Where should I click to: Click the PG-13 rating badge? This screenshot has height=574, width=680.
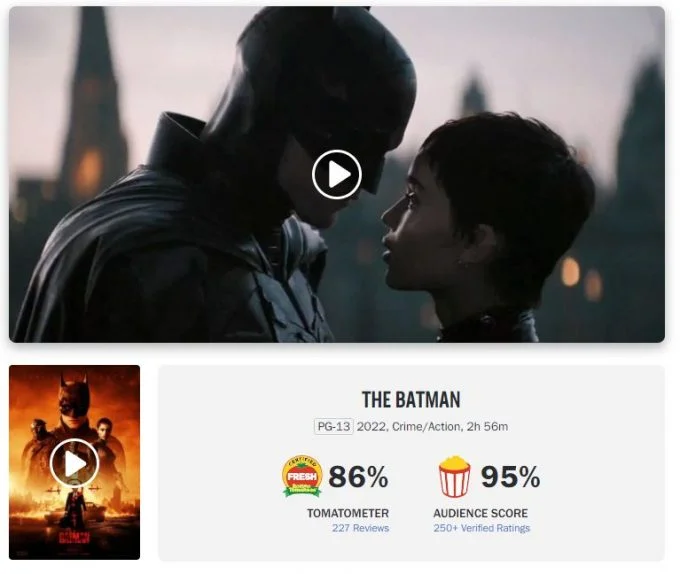click(333, 427)
